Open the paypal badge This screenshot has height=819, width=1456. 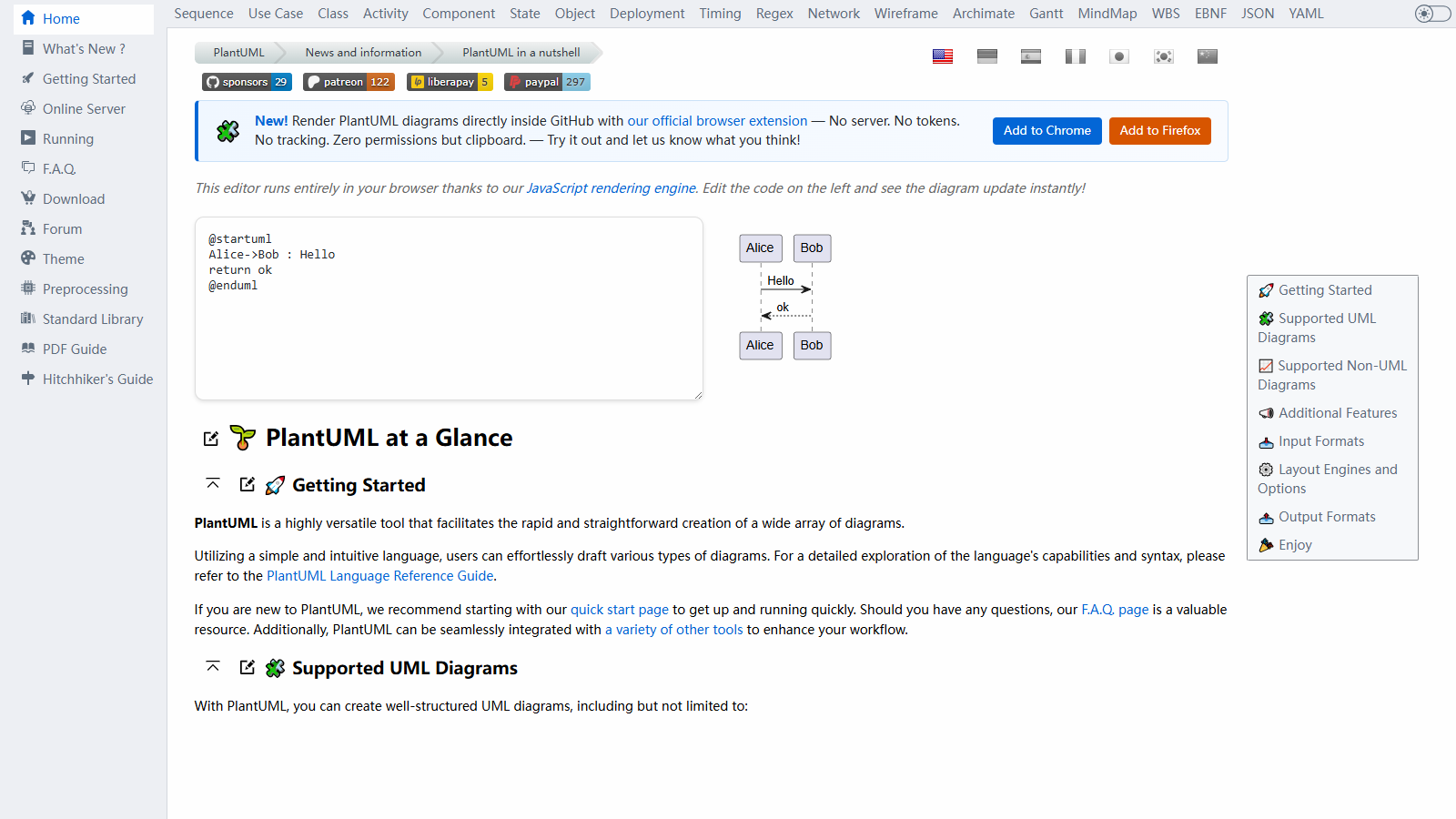coord(548,82)
